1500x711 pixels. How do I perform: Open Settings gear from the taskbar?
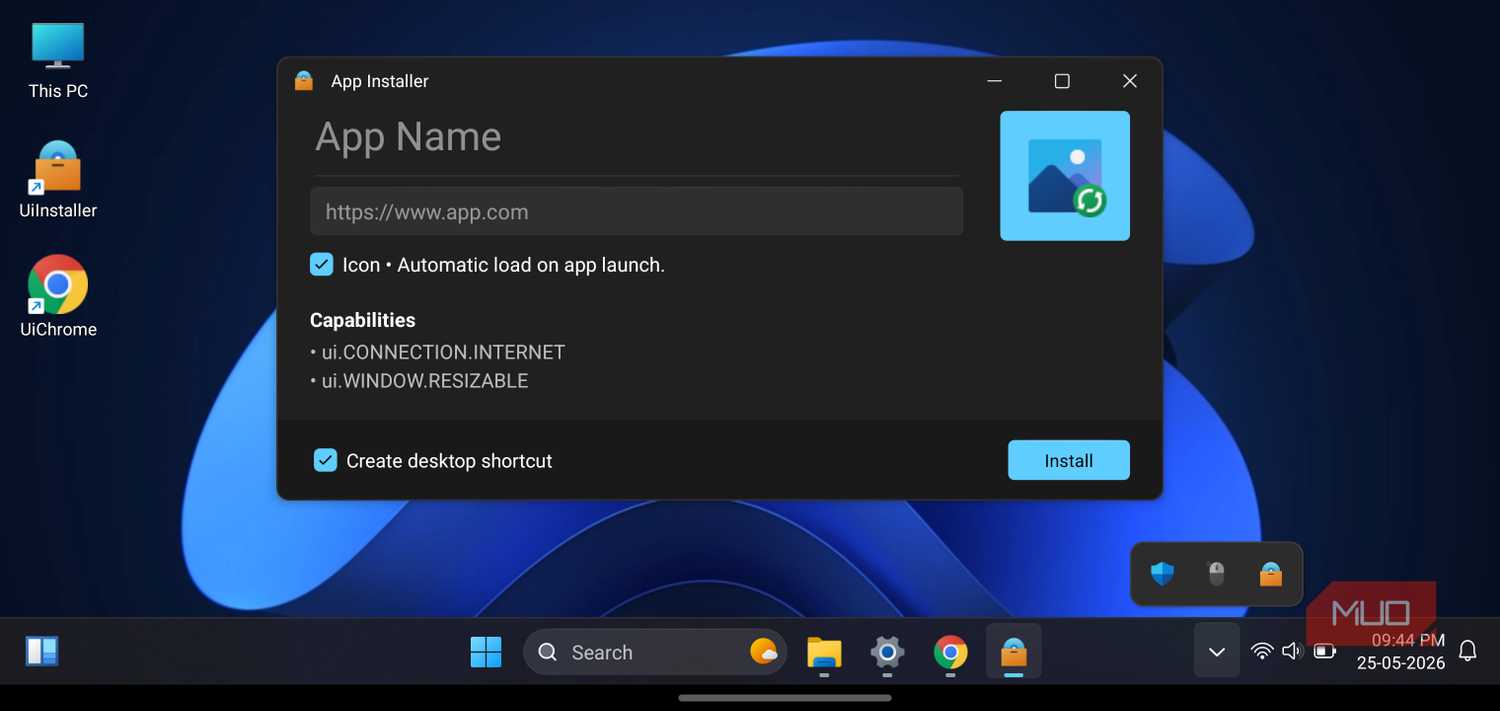pos(887,652)
